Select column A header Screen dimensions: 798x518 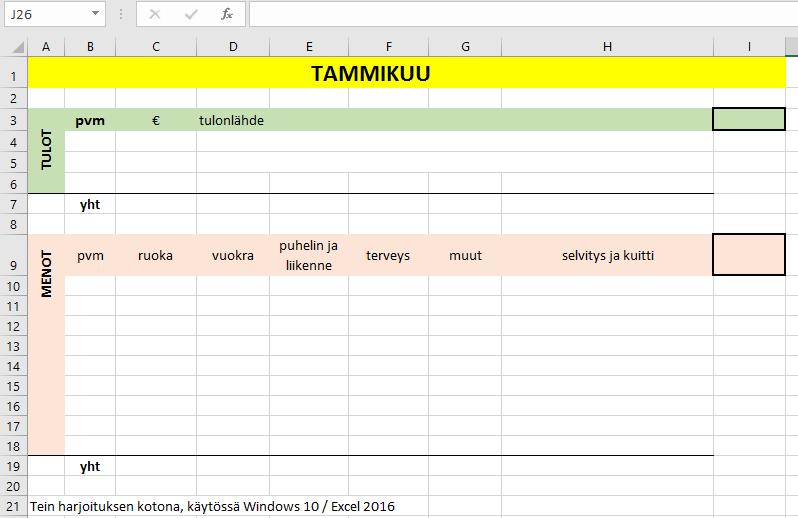coord(46,47)
